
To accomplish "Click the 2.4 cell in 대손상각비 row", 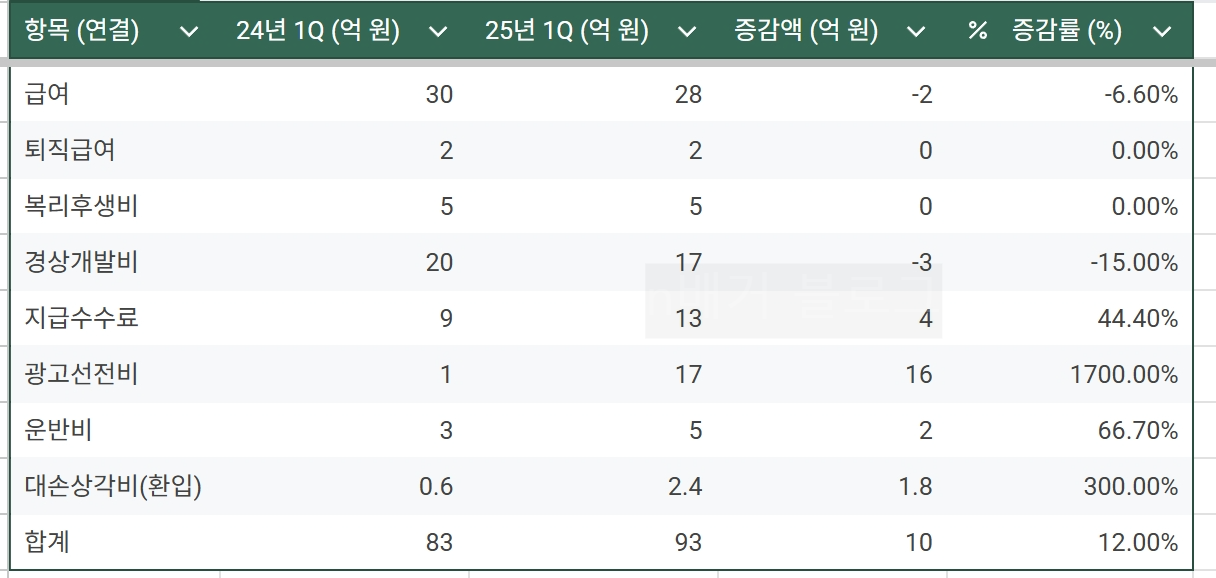I will coord(686,486).
